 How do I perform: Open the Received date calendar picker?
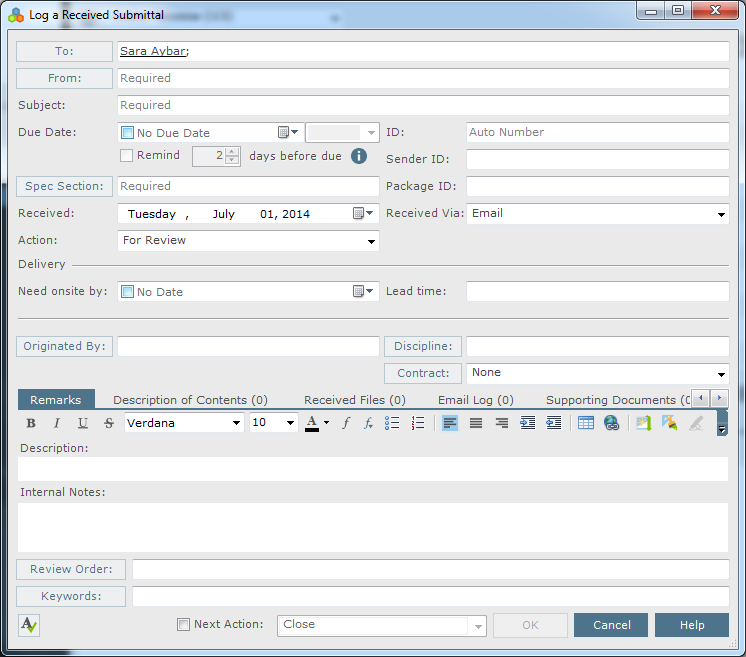coord(363,213)
